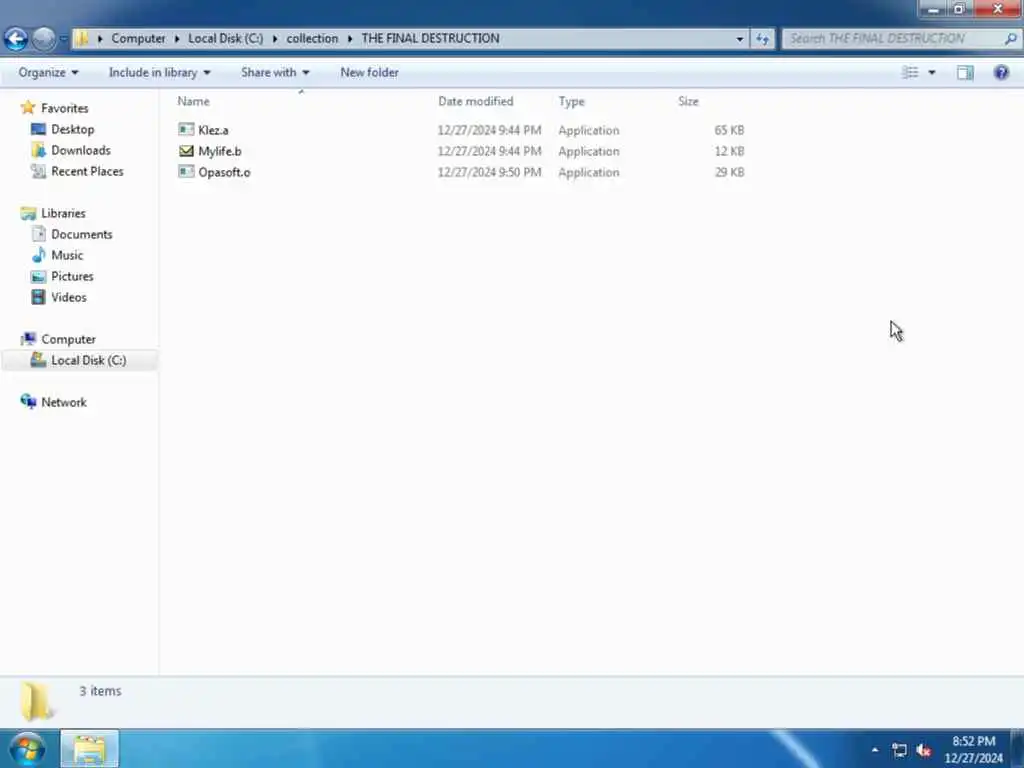The width and height of the screenshot is (1024, 768).
Task: Show hidden icons in the system tray
Action: click(874, 750)
